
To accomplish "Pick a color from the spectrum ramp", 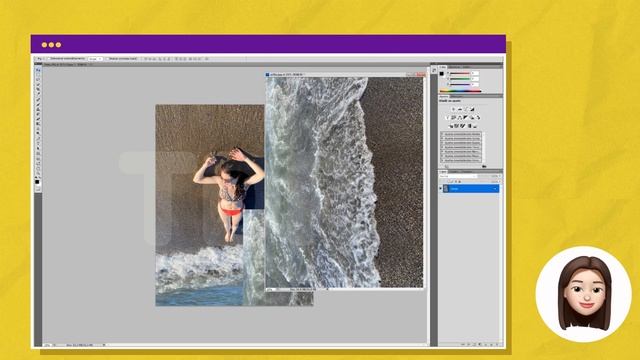I will click(460, 91).
